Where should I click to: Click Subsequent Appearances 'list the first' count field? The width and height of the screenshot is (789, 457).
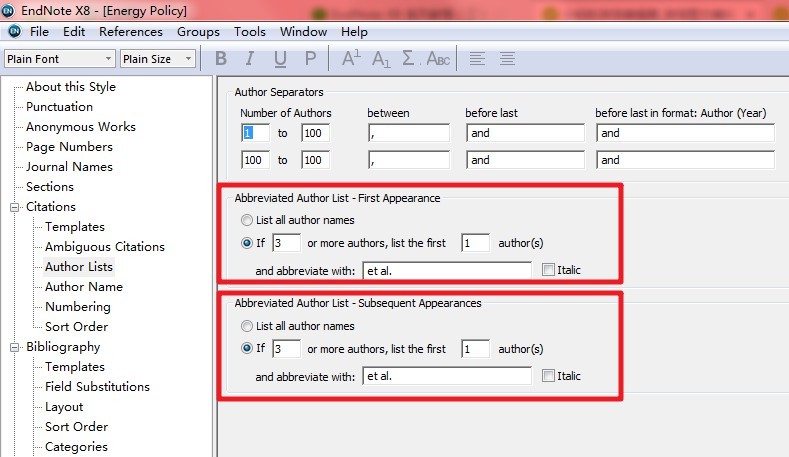tap(475, 349)
